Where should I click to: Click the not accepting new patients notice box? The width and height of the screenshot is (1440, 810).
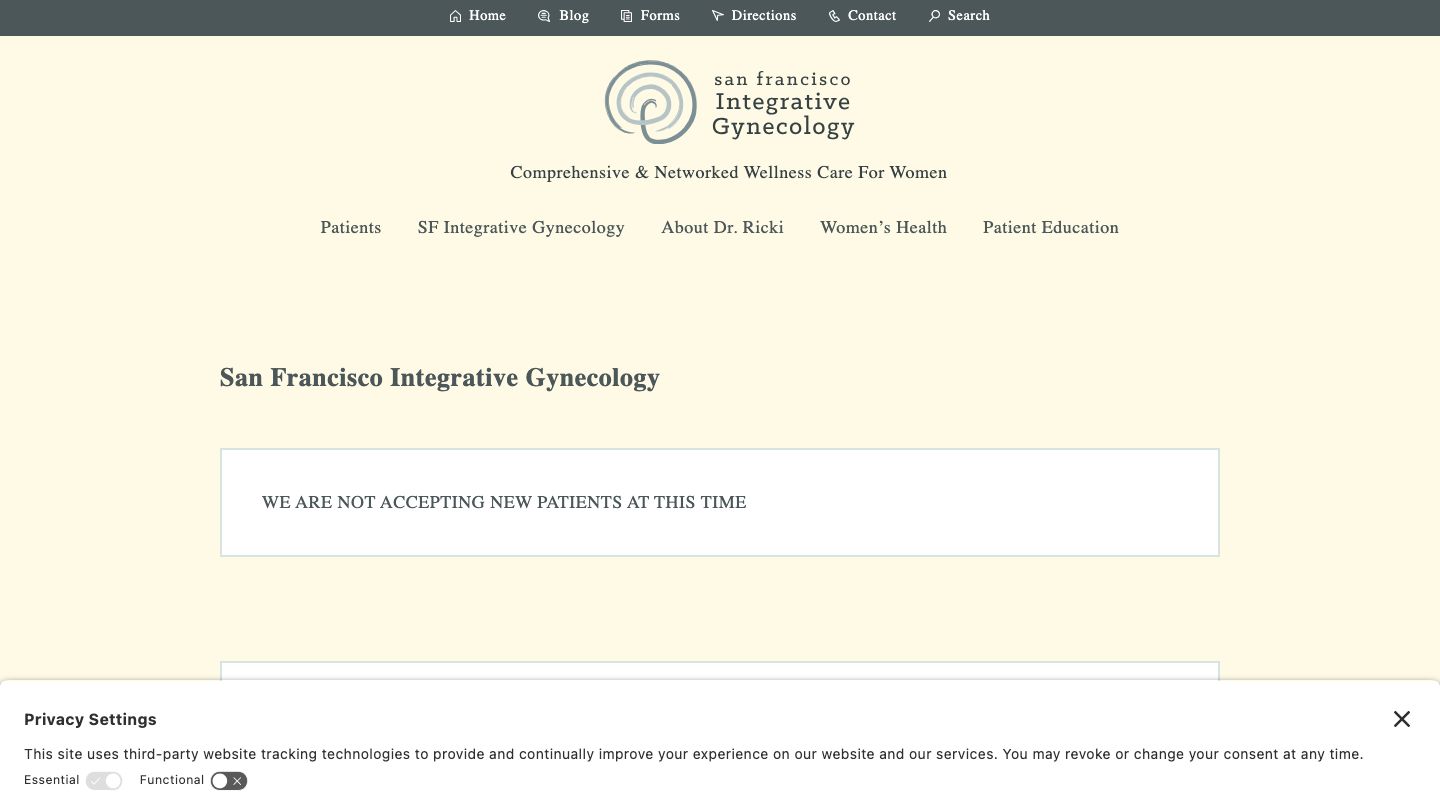(x=719, y=502)
